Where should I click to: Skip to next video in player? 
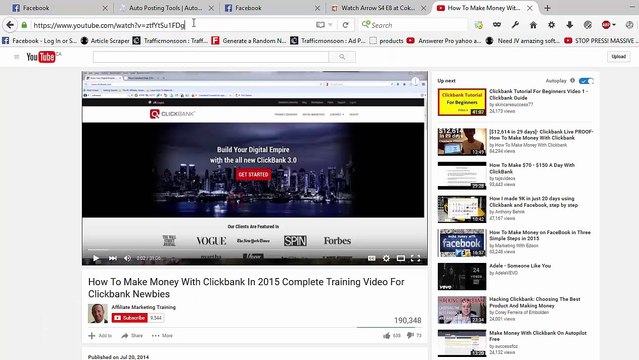[x=113, y=258]
